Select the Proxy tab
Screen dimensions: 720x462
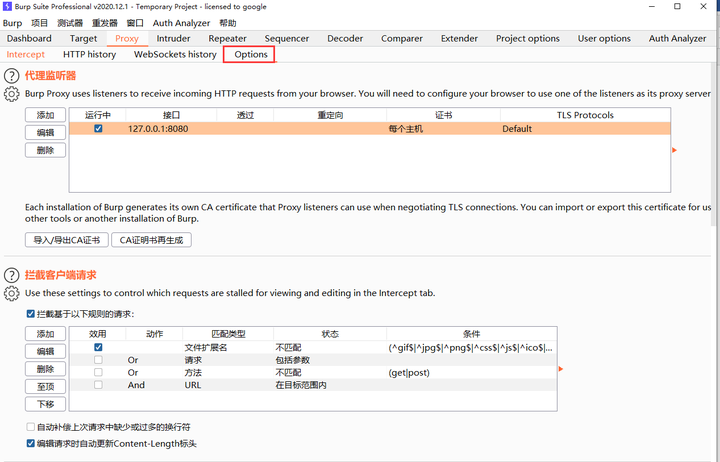tap(127, 39)
